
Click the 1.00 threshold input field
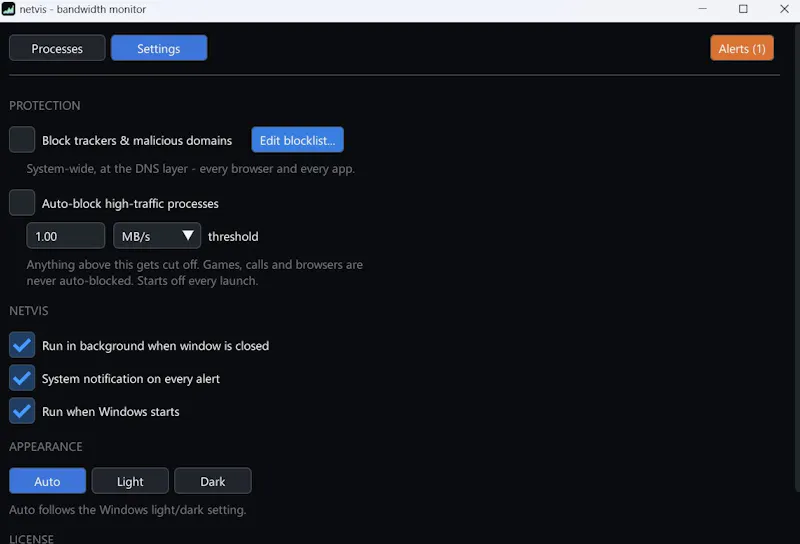(x=66, y=236)
